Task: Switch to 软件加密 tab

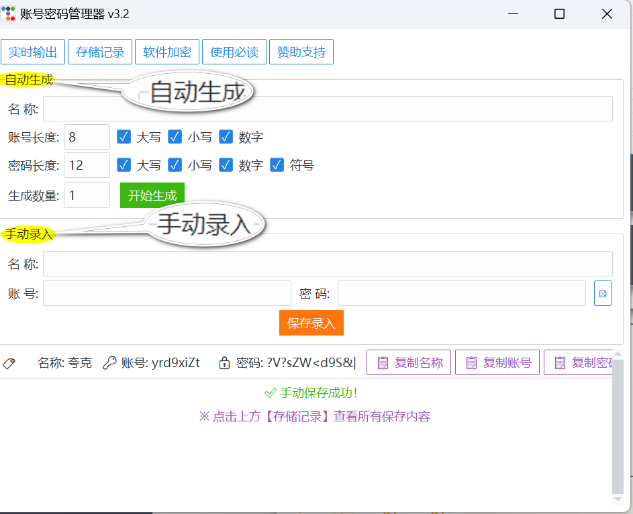Action: coord(167,52)
